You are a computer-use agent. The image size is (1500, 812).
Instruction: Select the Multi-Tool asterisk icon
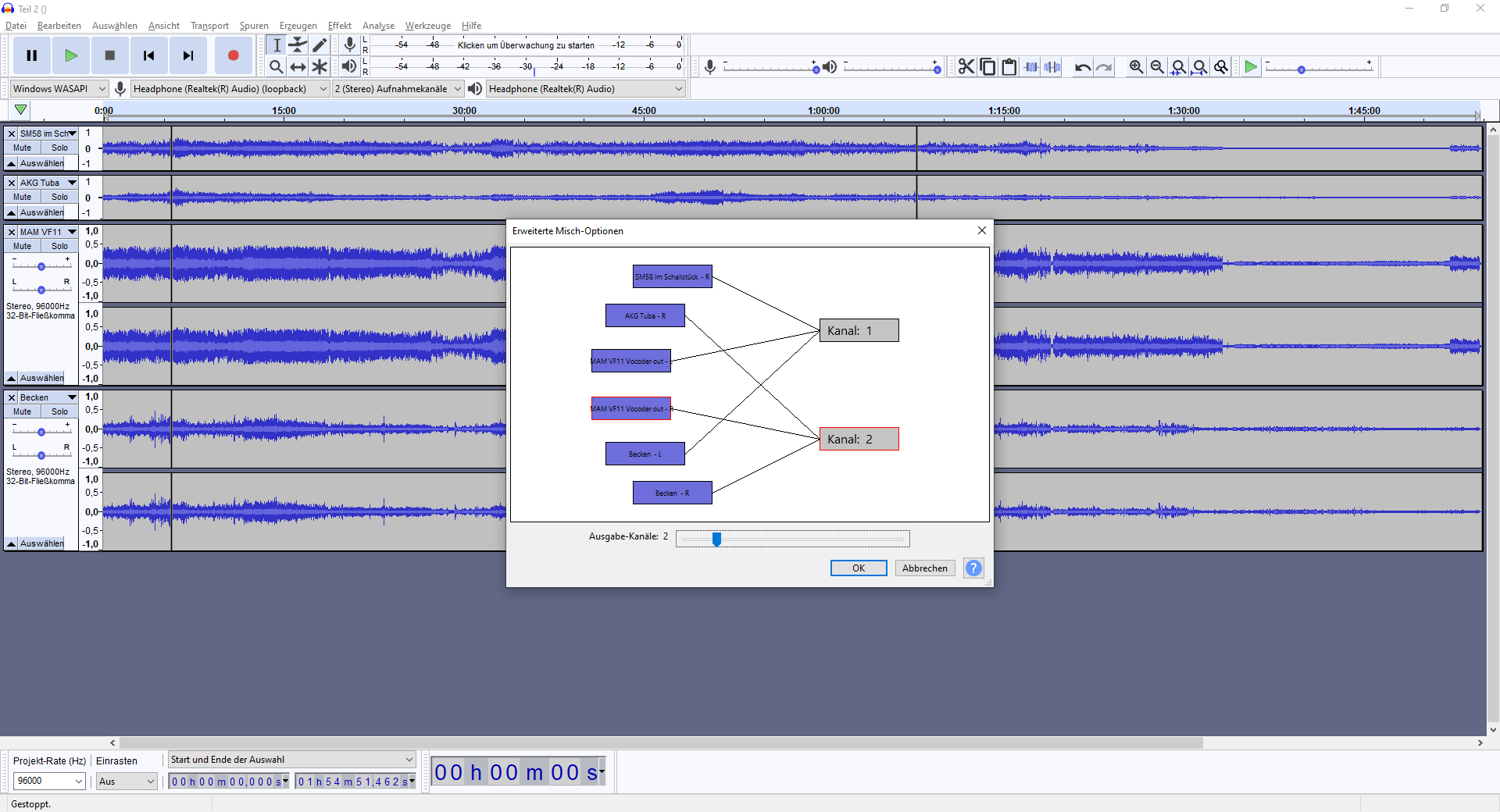point(320,67)
